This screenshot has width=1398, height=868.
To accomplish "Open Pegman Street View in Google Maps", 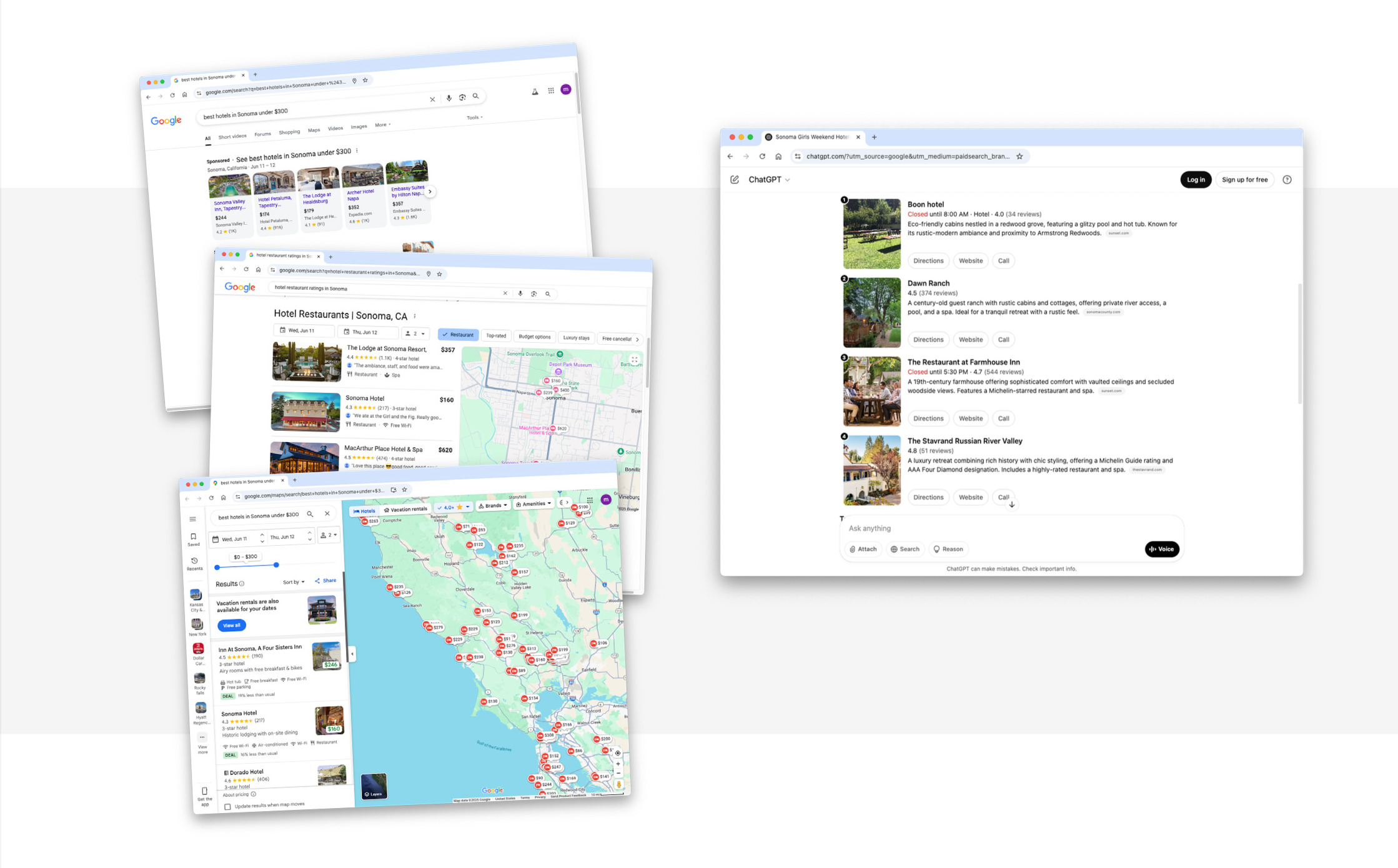I will click(619, 785).
